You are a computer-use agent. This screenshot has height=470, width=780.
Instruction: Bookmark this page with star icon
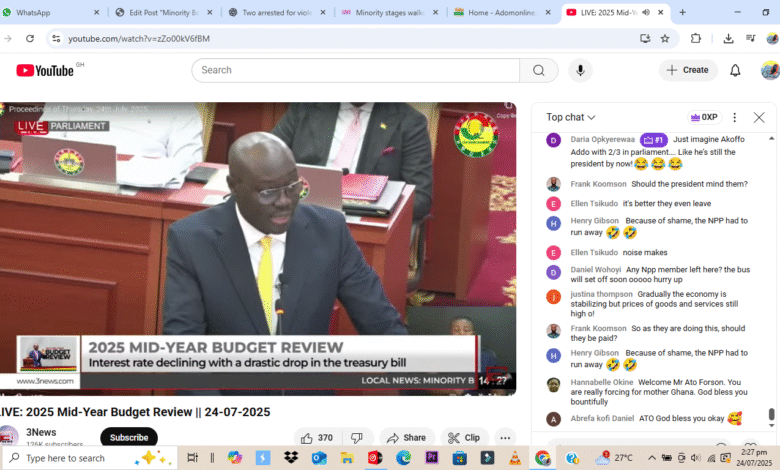665,38
